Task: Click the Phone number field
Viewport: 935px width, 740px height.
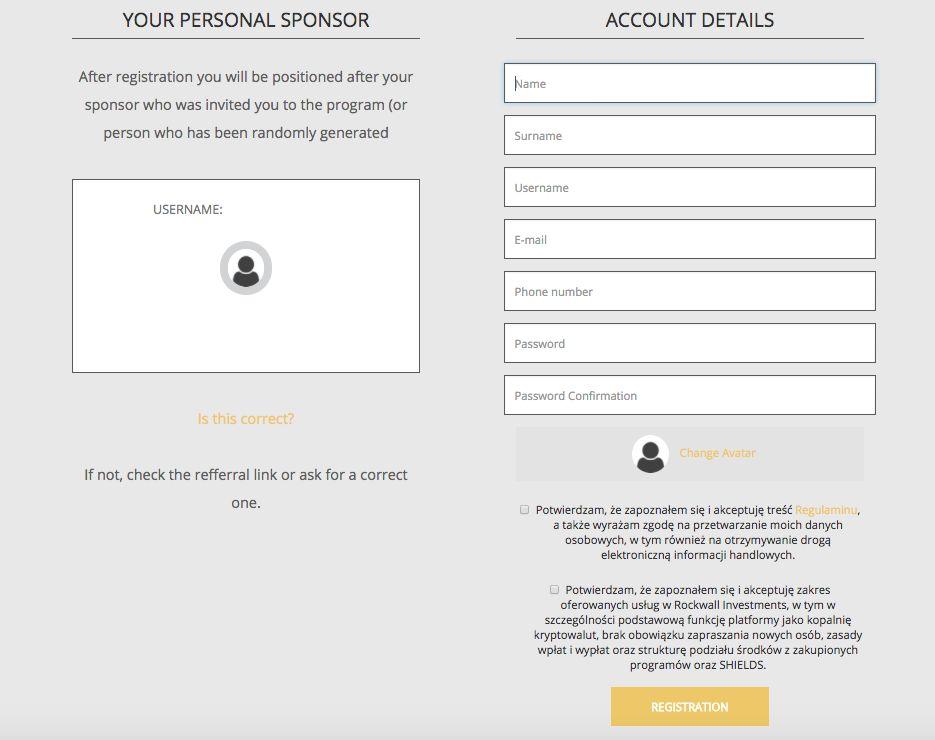Action: coord(689,291)
